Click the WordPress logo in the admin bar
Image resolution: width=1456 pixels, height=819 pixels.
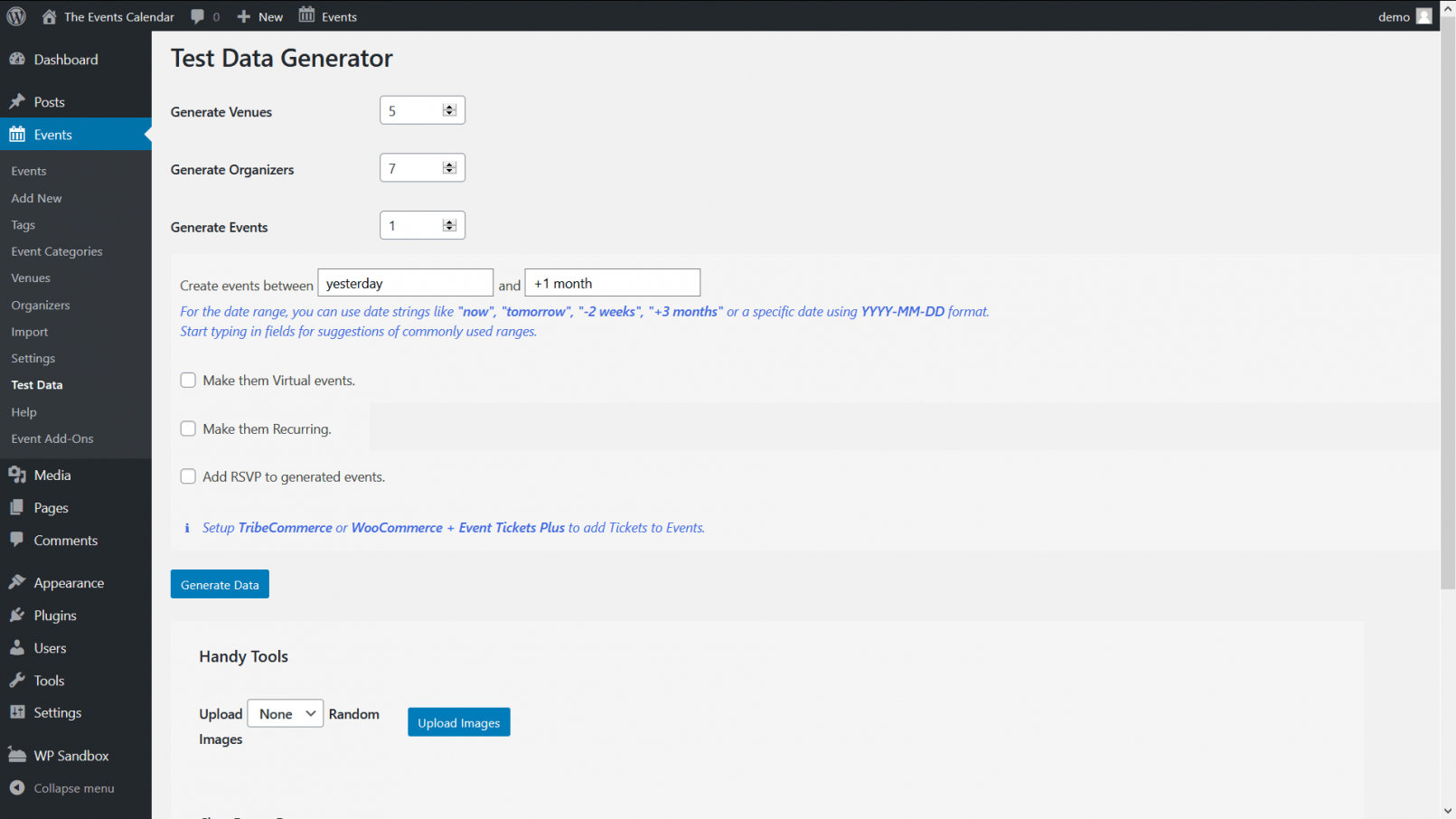(x=15, y=15)
